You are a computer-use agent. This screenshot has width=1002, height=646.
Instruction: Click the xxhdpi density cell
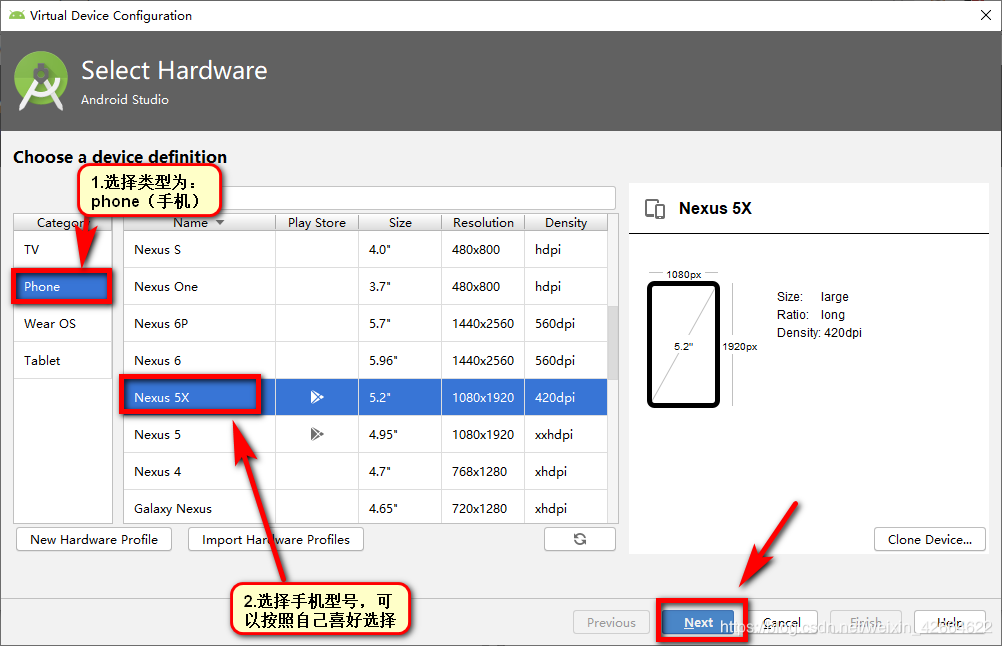(566, 435)
